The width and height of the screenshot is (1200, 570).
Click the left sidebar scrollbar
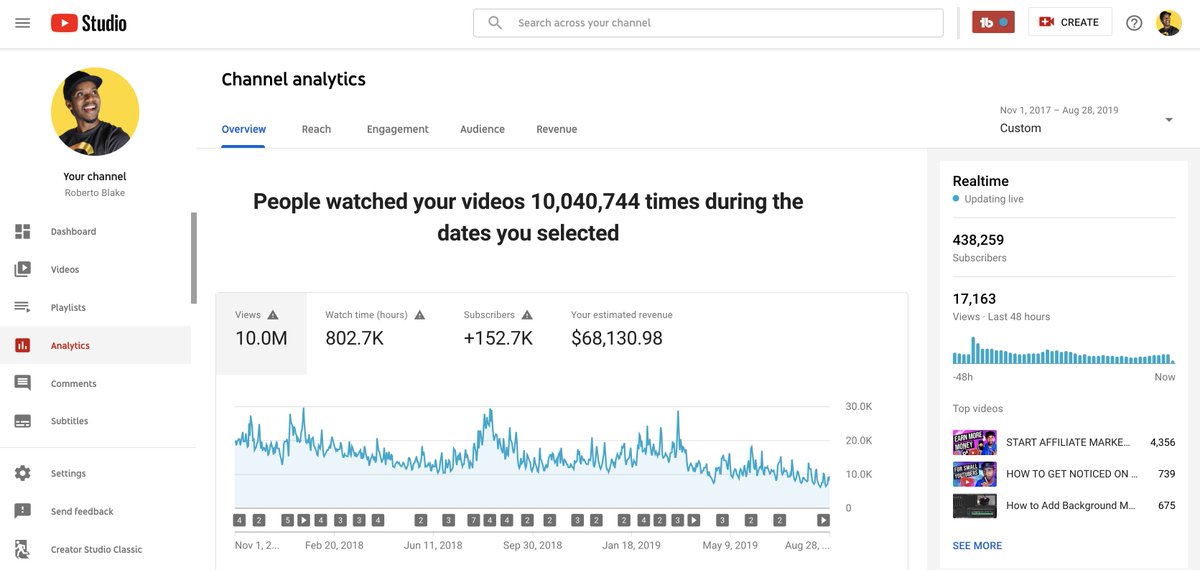[x=194, y=258]
